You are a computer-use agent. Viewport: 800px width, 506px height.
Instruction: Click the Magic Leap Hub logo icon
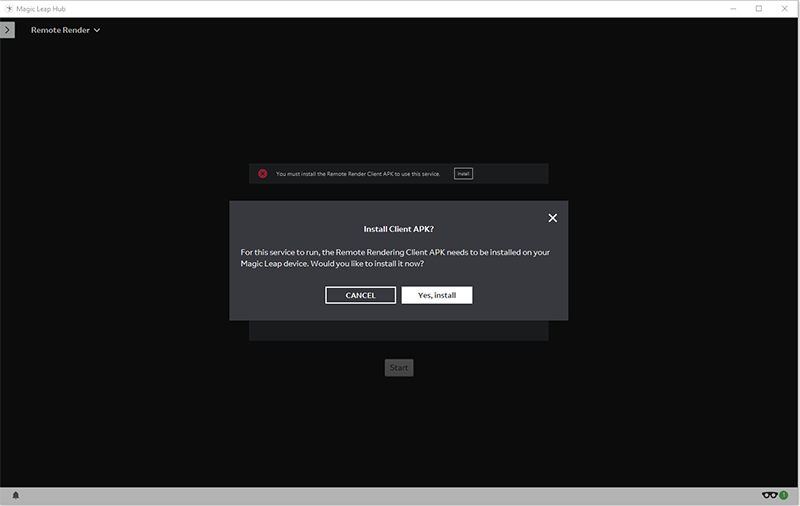[9, 8]
